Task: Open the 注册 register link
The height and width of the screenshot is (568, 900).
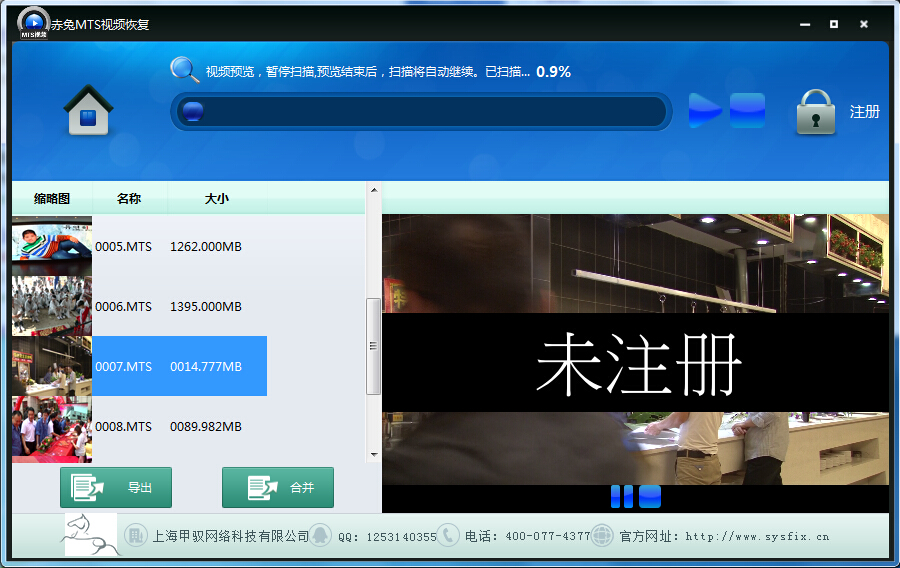Action: pos(864,112)
